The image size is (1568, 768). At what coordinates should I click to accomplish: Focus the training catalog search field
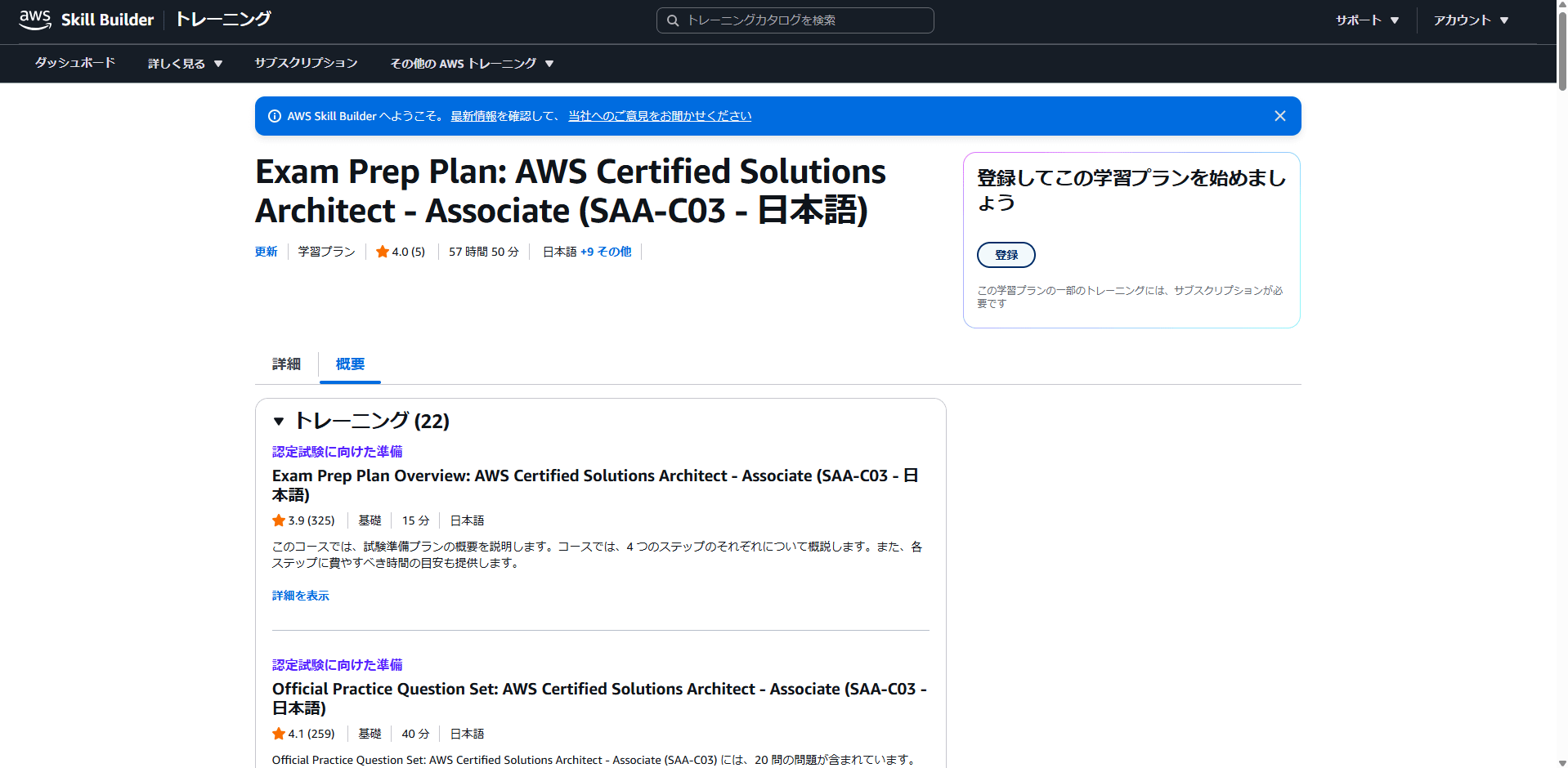(805, 20)
